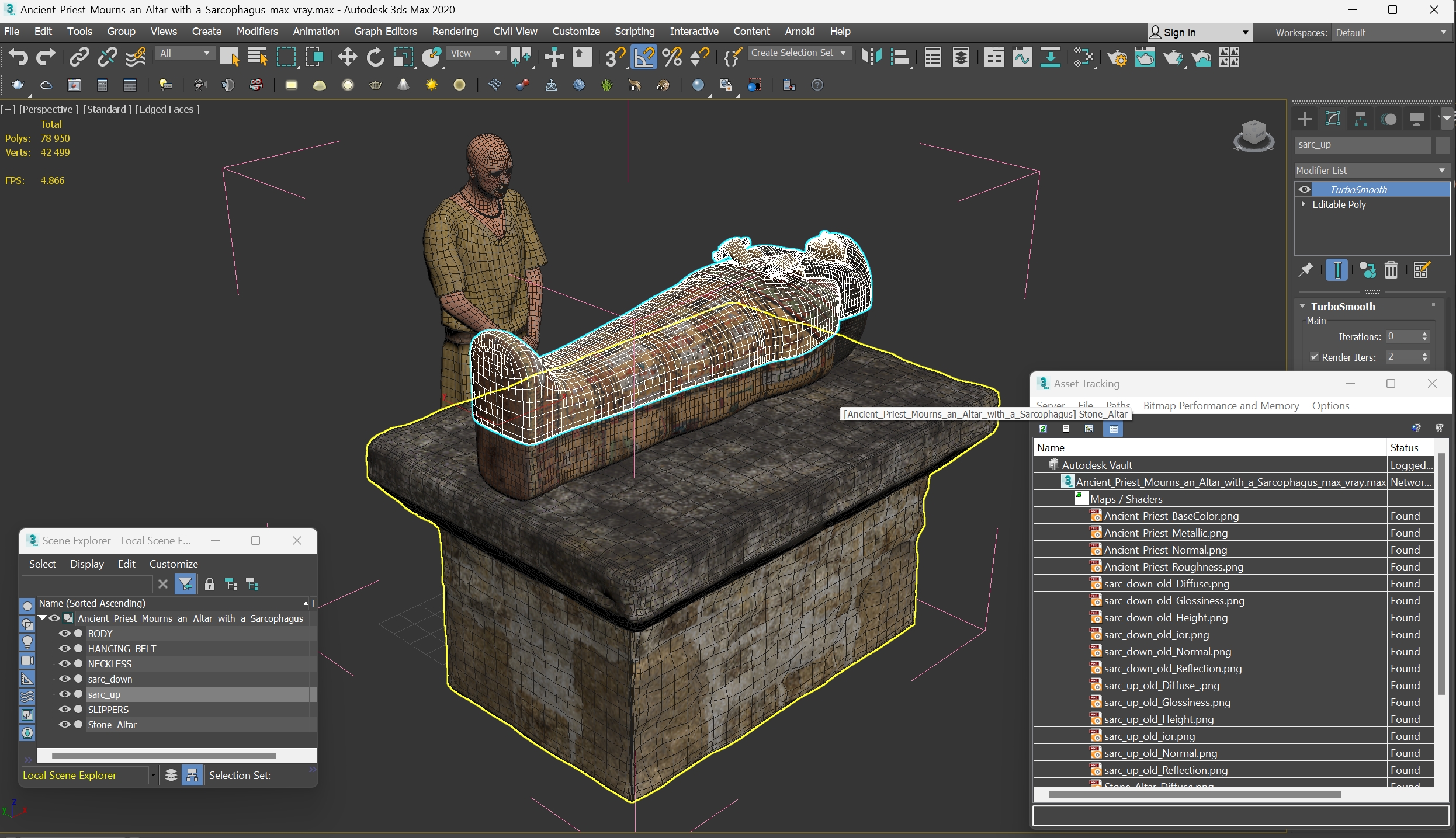The image size is (1456, 838).
Task: Click the Undo arrow icon
Action: (x=18, y=57)
